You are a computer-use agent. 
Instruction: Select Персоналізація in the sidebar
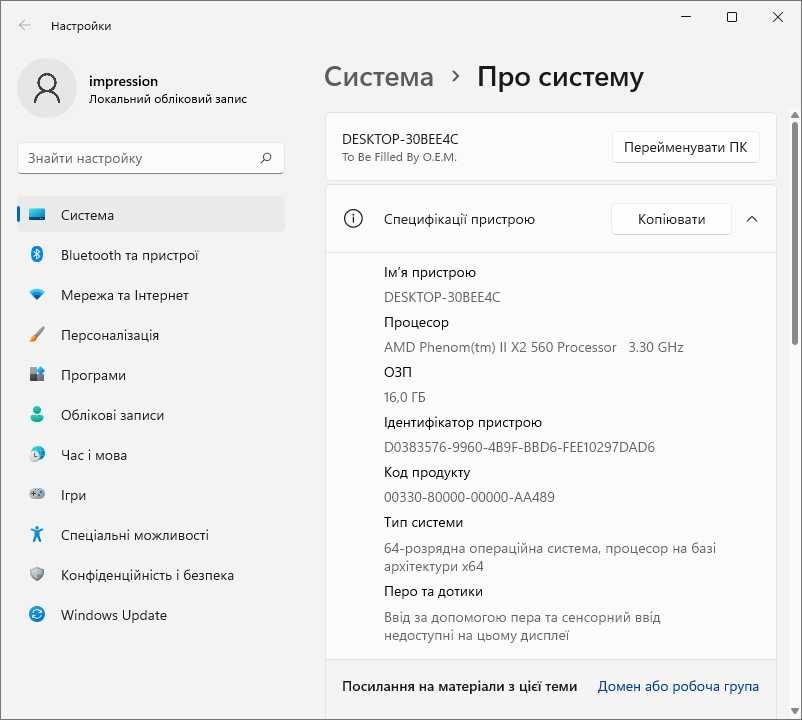click(151, 334)
